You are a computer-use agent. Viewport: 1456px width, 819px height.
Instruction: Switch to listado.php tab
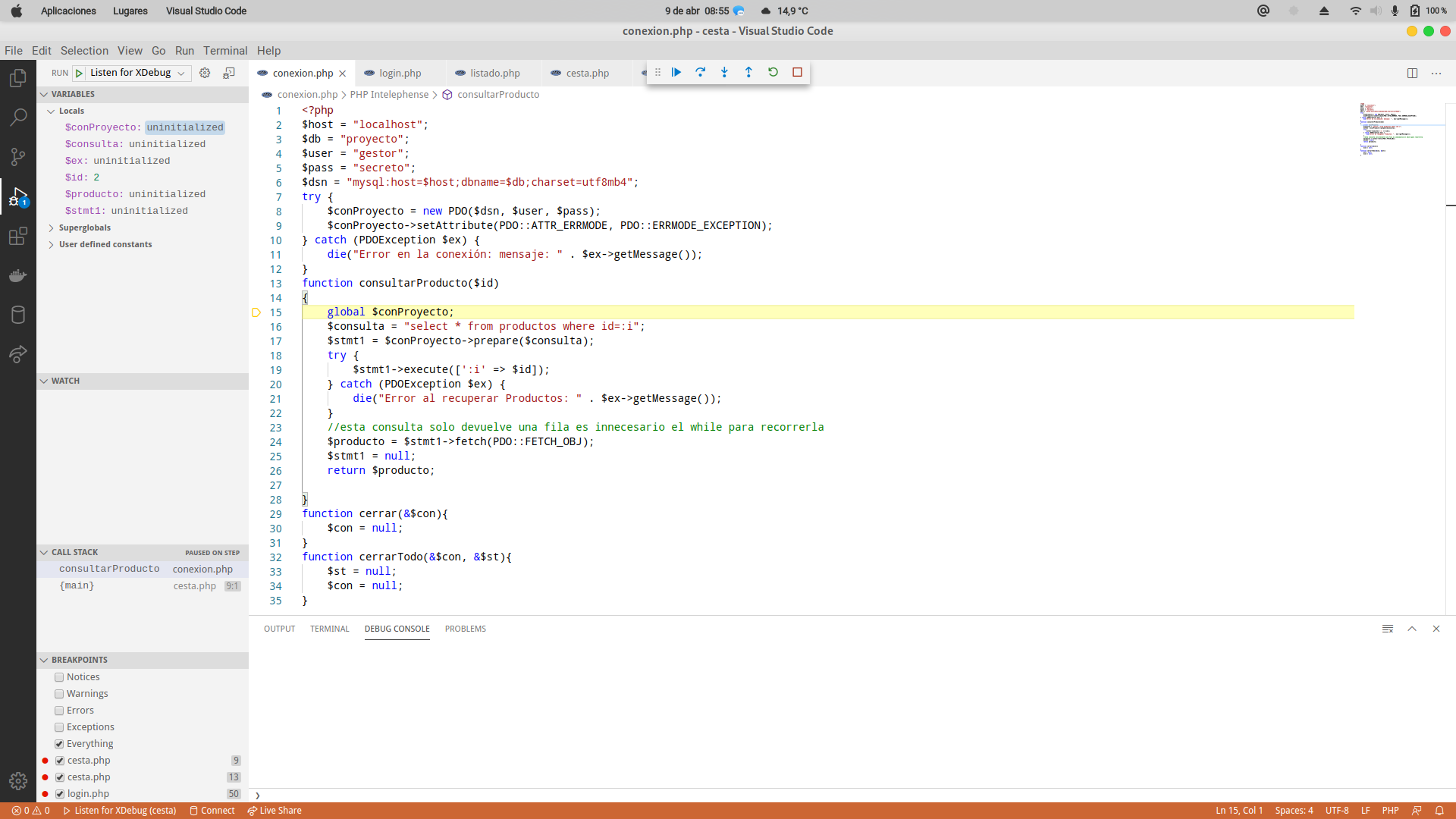(494, 74)
